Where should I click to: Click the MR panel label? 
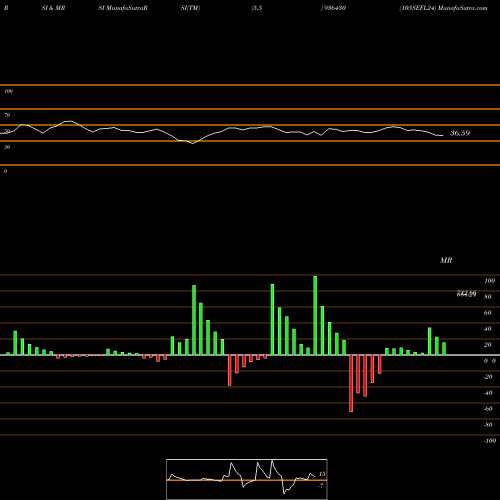click(x=446, y=260)
